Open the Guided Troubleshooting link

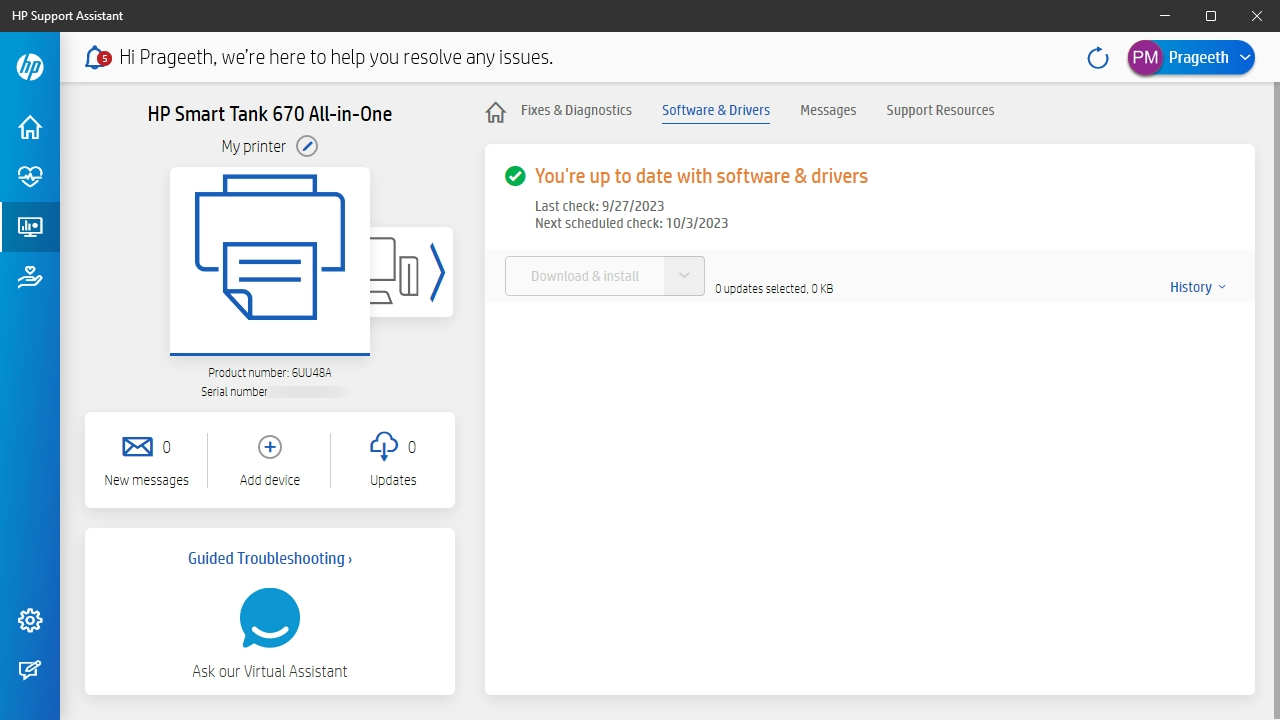pos(269,559)
